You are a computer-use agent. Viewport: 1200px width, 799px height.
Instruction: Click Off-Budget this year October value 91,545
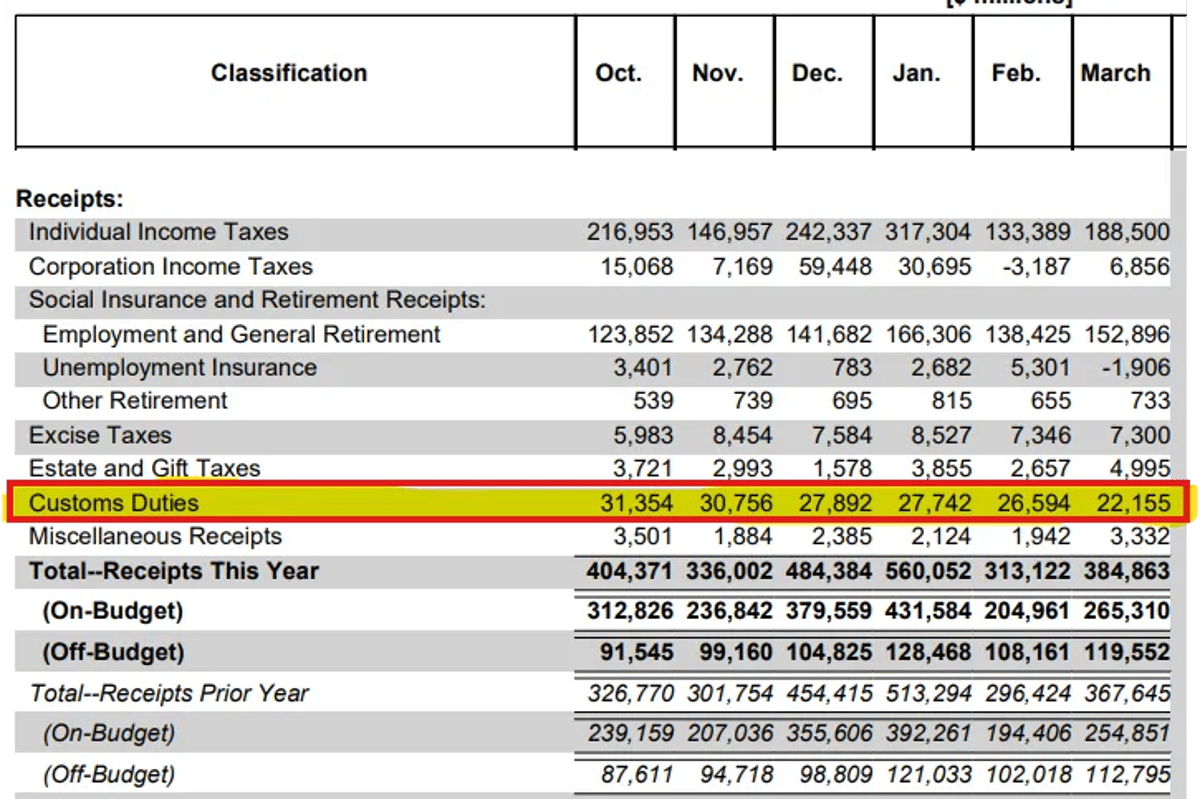pyautogui.click(x=637, y=653)
